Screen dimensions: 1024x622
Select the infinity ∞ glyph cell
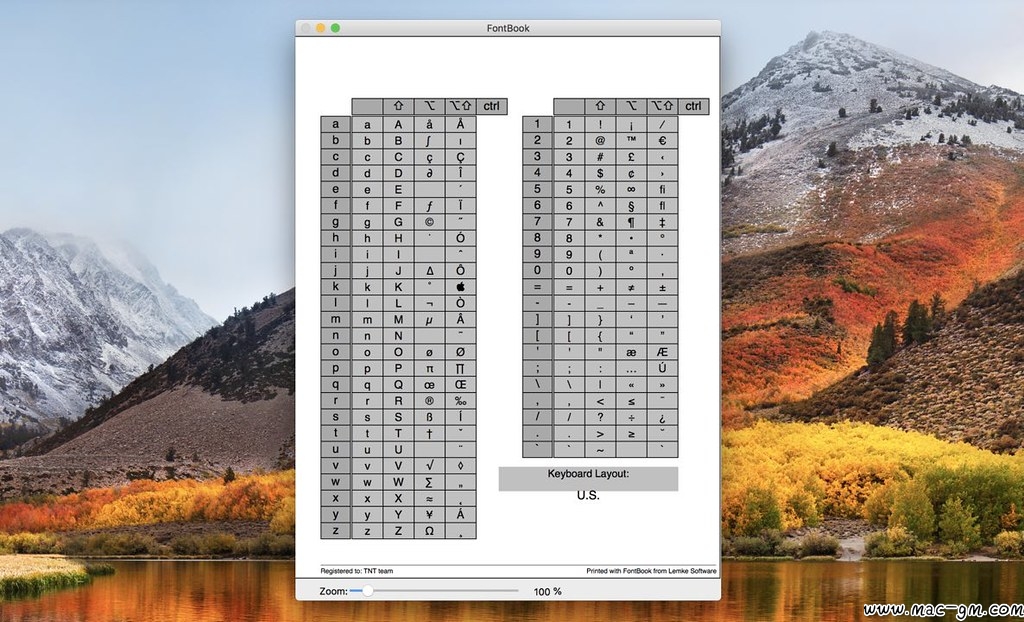(x=632, y=189)
